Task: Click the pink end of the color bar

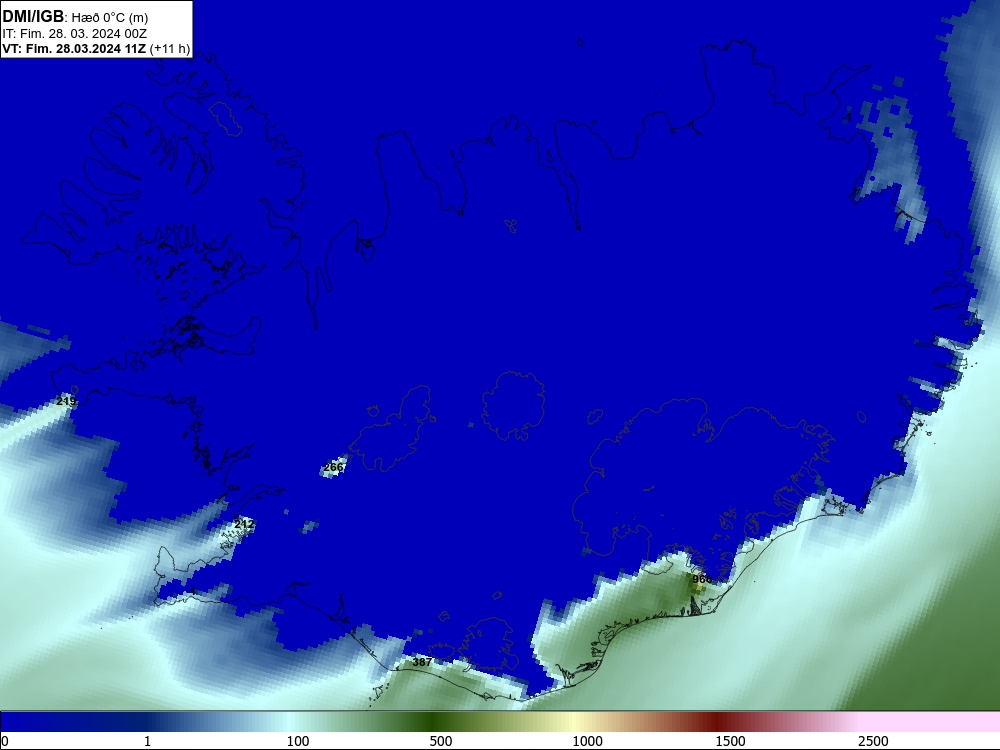Action: (x=931, y=722)
